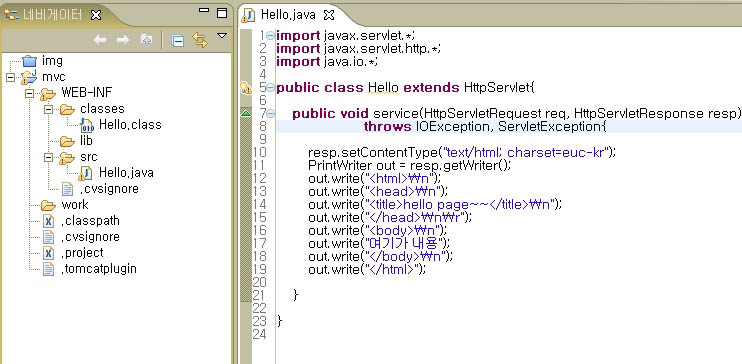This screenshot has width=742, height=364.
Task: Click the warning marker icon on line 5
Action: (246, 88)
